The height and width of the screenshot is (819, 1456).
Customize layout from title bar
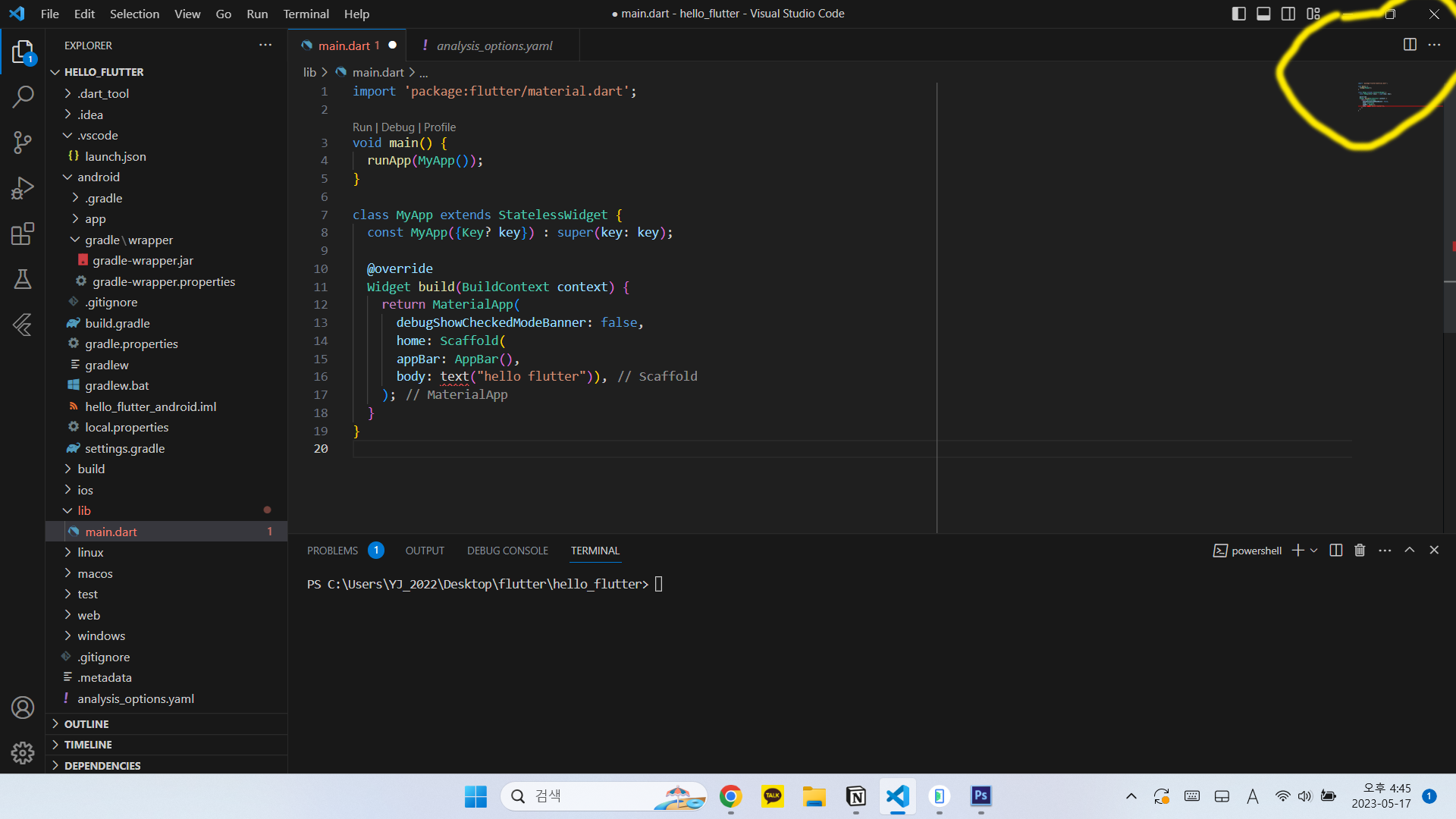(1313, 14)
